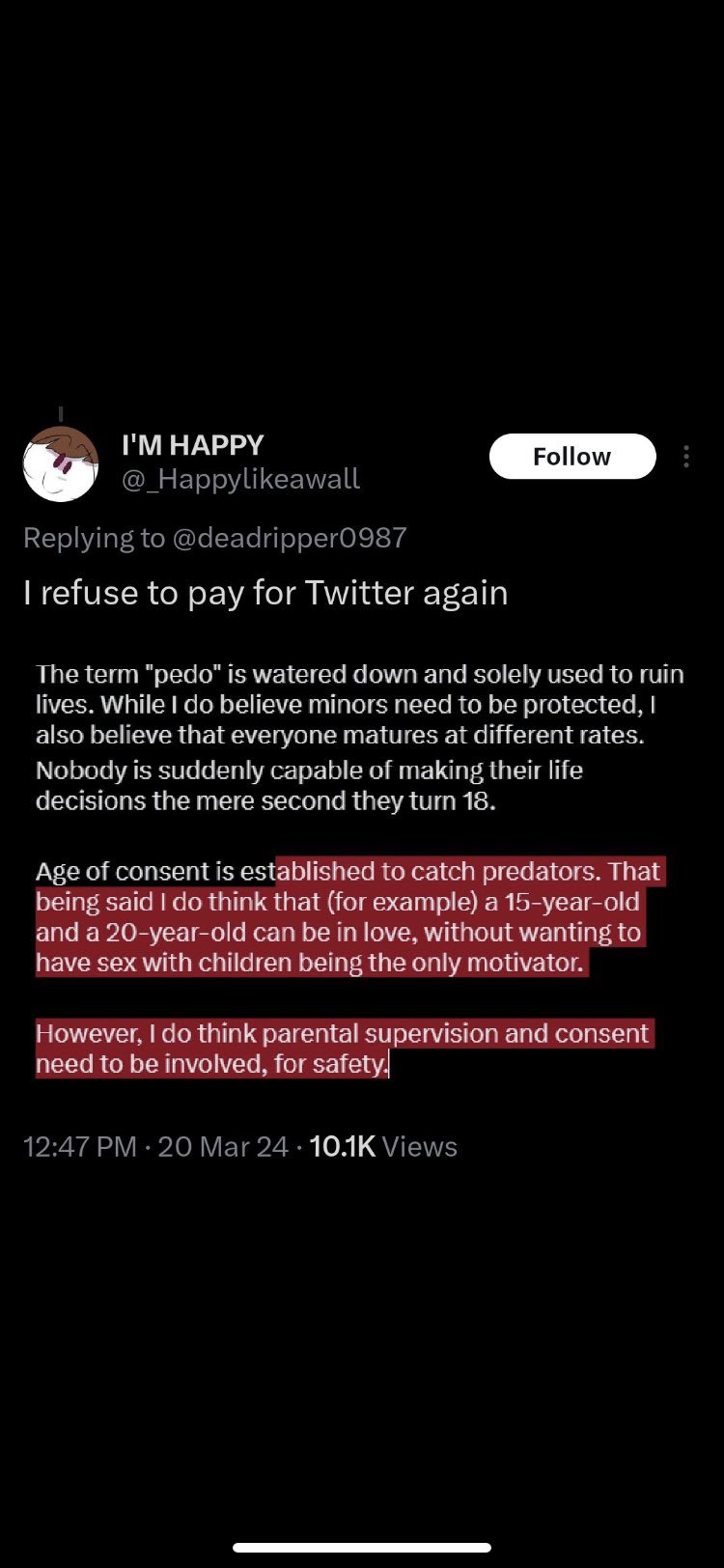Tap the home indicator bar at bottom
The image size is (724, 1568).
coord(362,1548)
